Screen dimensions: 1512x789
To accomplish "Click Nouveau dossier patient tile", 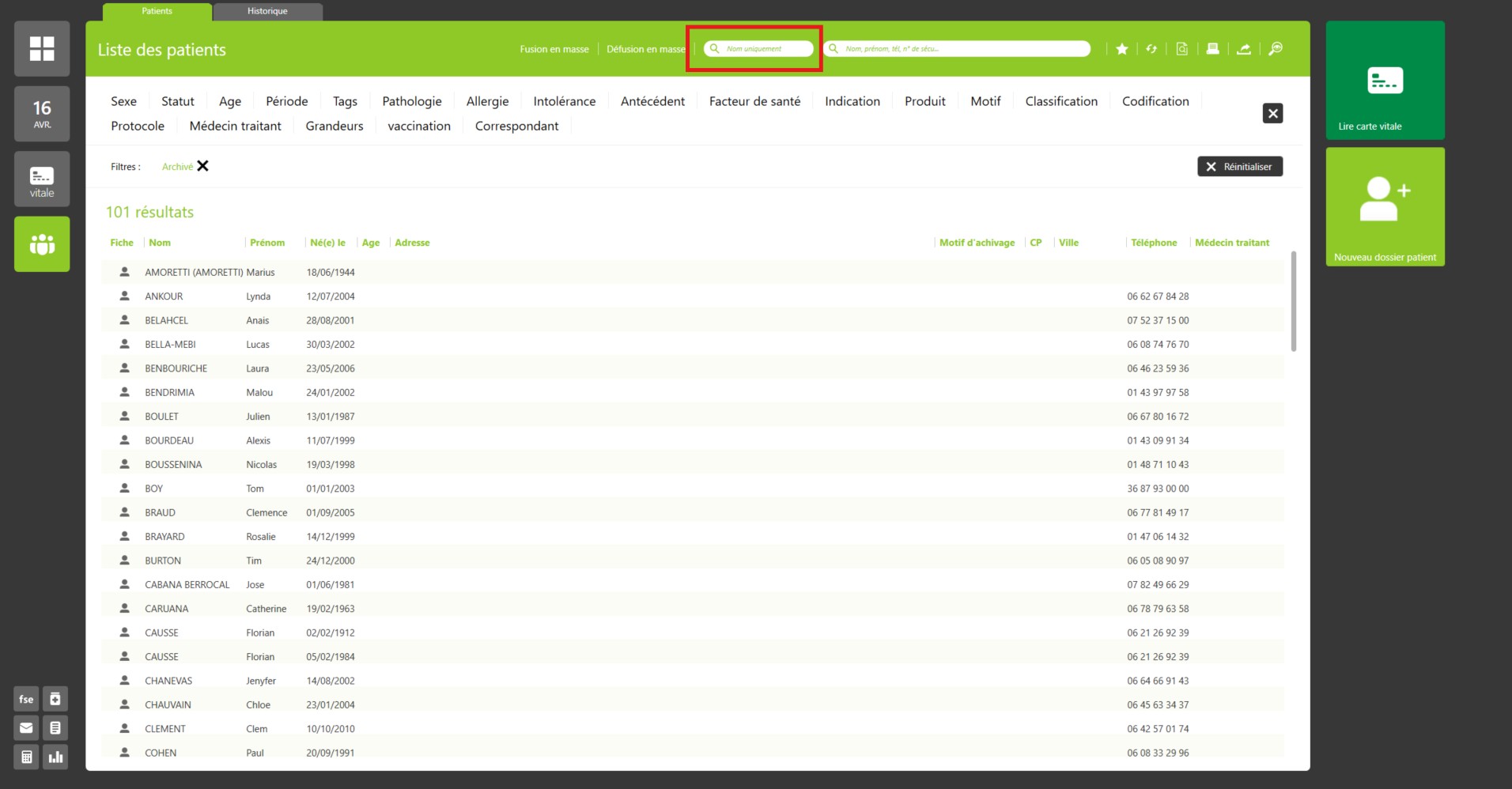I will pyautogui.click(x=1385, y=207).
